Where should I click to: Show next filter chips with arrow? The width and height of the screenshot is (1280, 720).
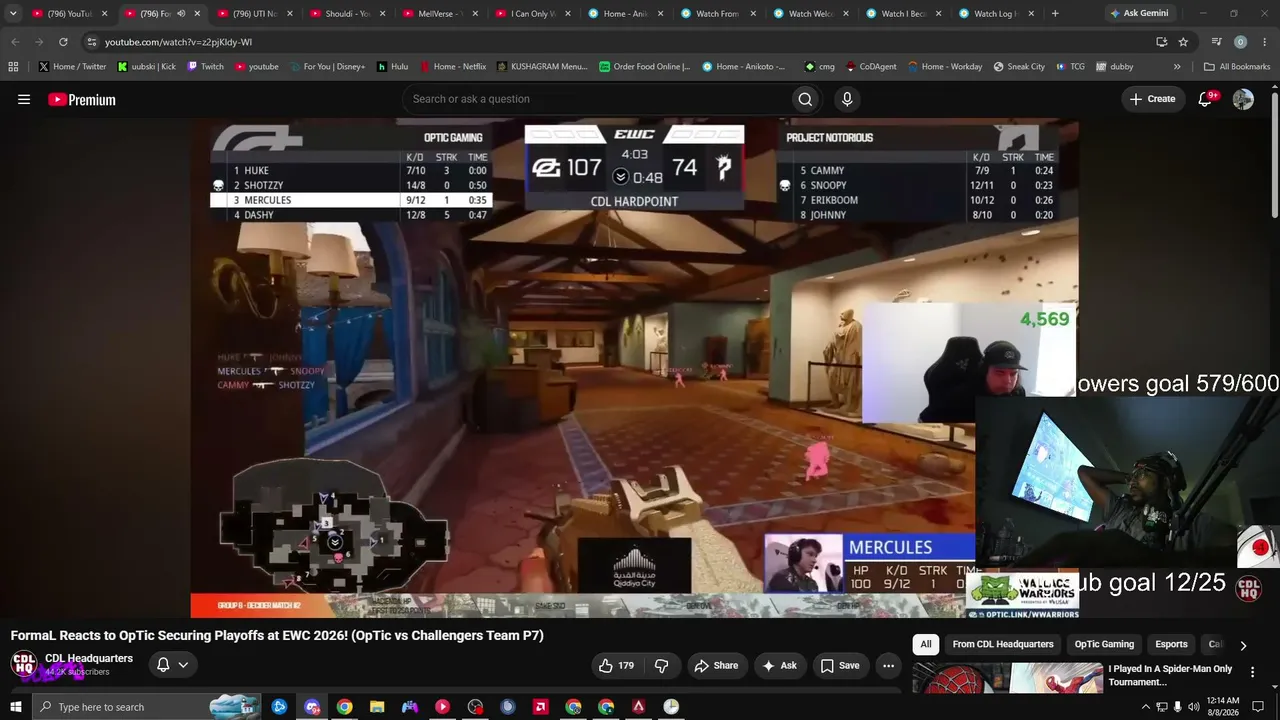[x=1243, y=645]
